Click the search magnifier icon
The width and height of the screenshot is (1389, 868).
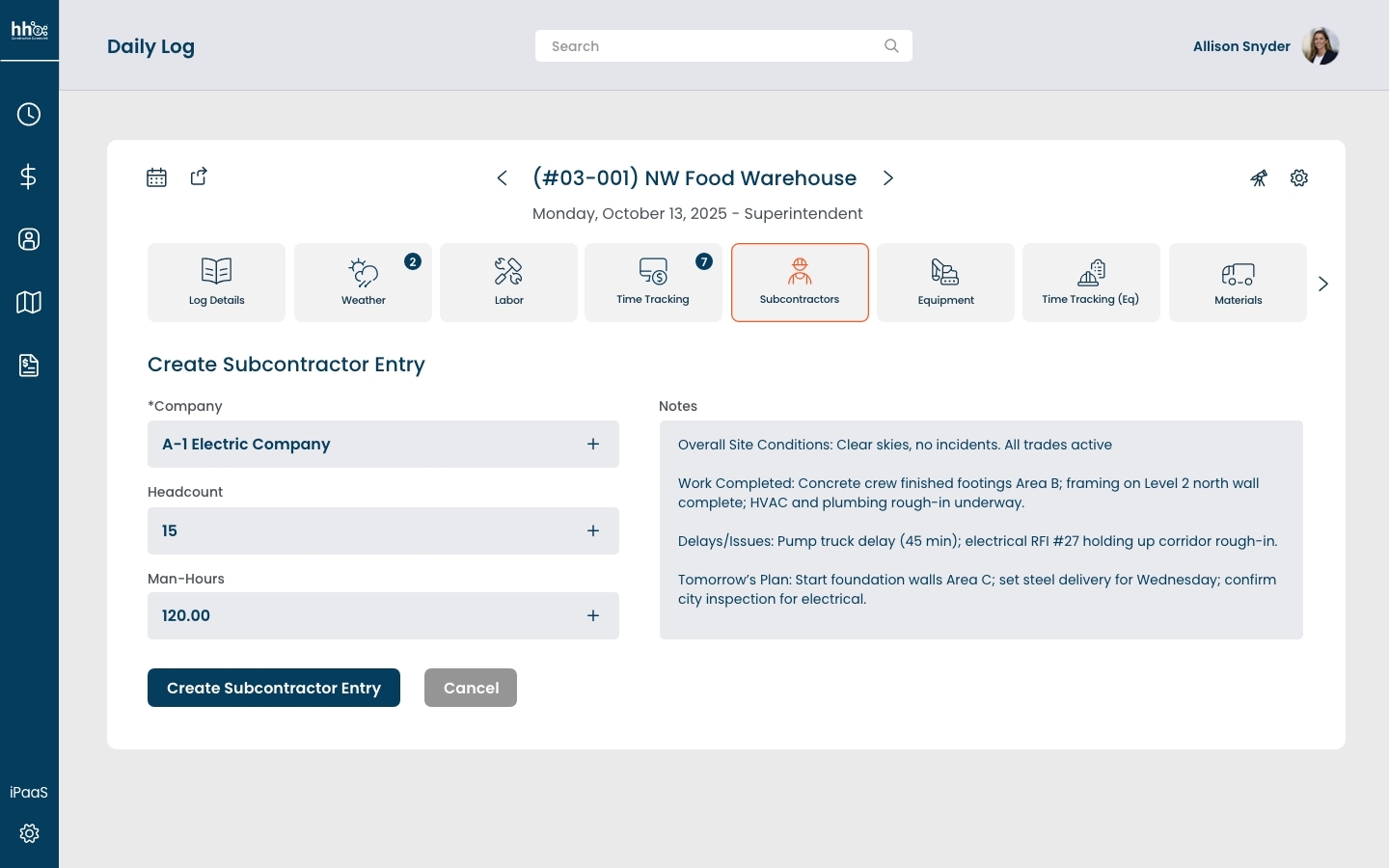(x=891, y=46)
